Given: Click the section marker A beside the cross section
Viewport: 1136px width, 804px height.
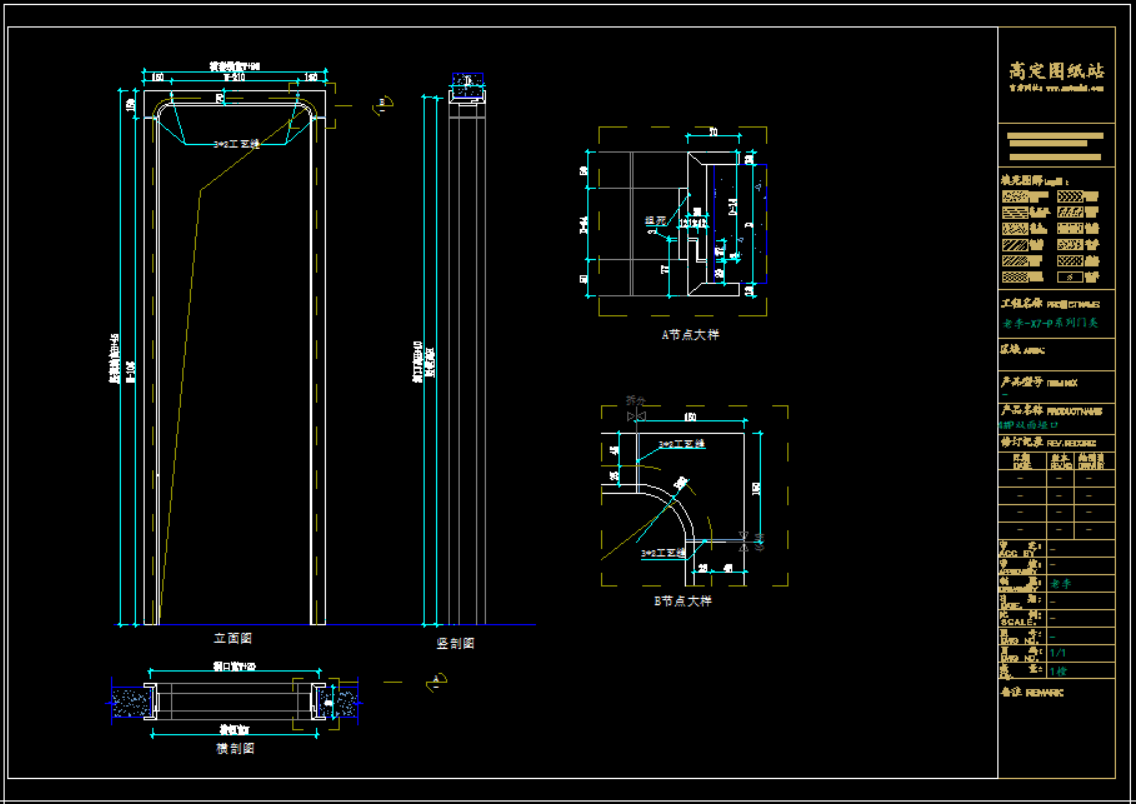Looking at the screenshot, I should coord(435,682).
